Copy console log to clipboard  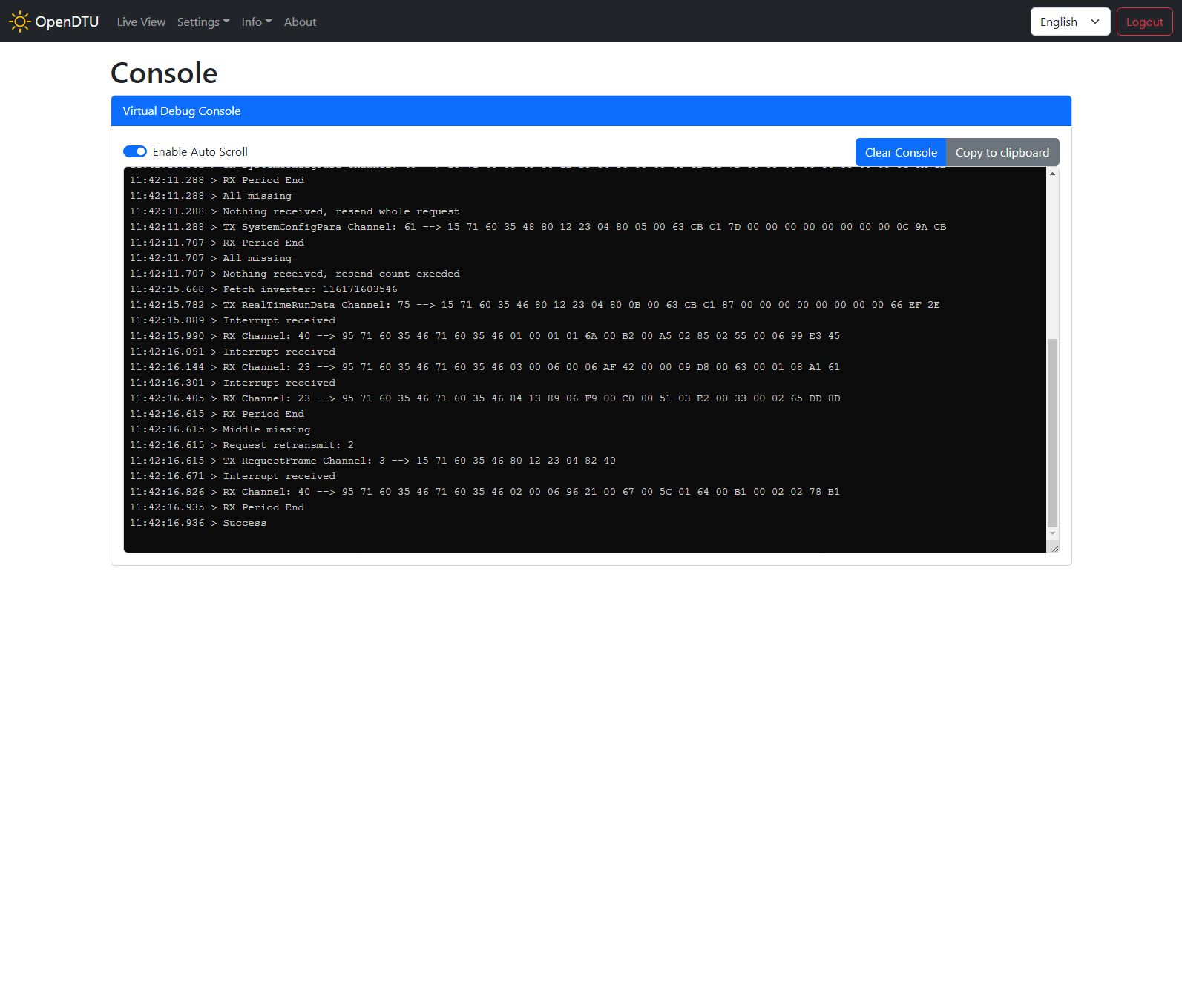1002,152
